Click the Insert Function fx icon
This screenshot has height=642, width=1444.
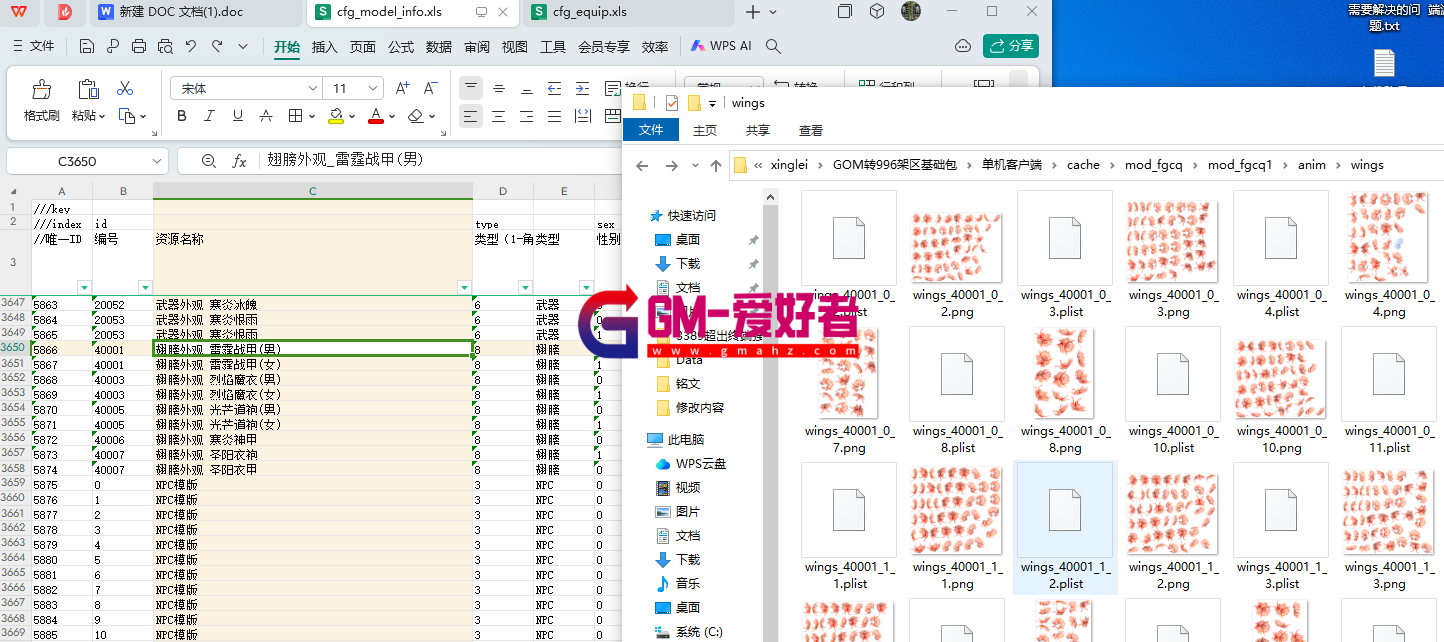[x=239, y=161]
